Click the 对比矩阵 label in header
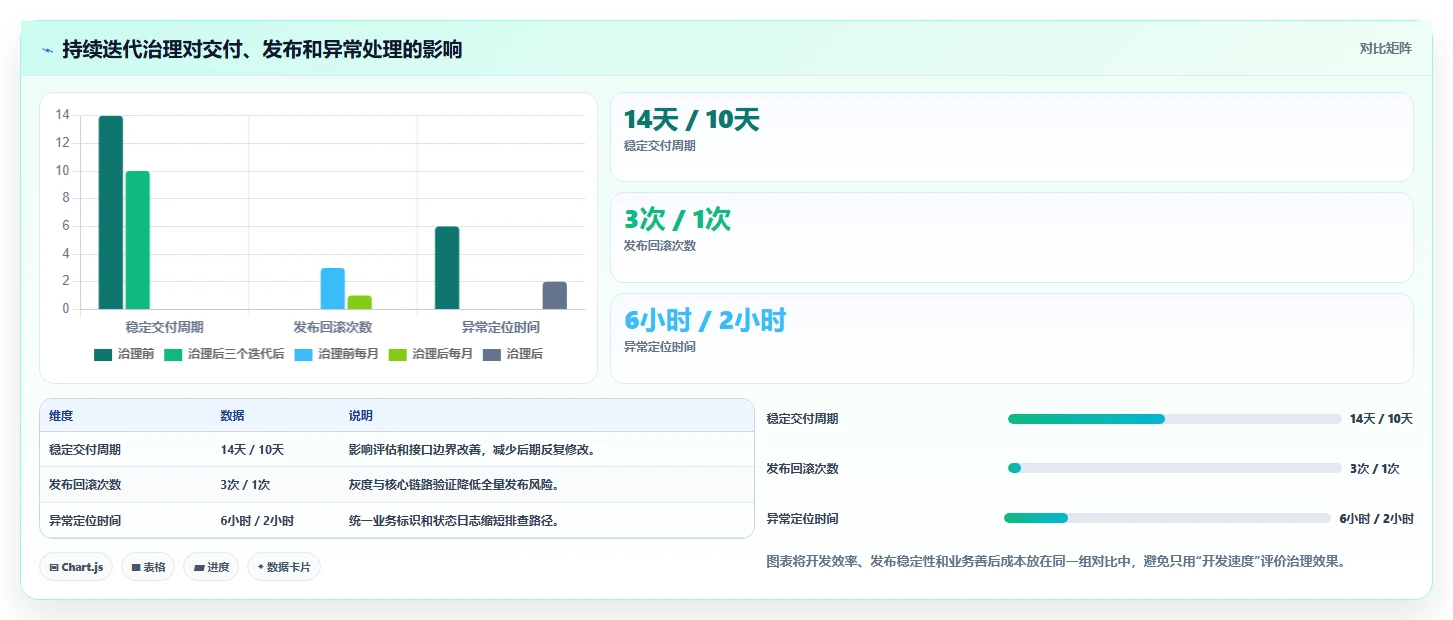Image resolution: width=1453 pixels, height=620 pixels. pos(1385,49)
